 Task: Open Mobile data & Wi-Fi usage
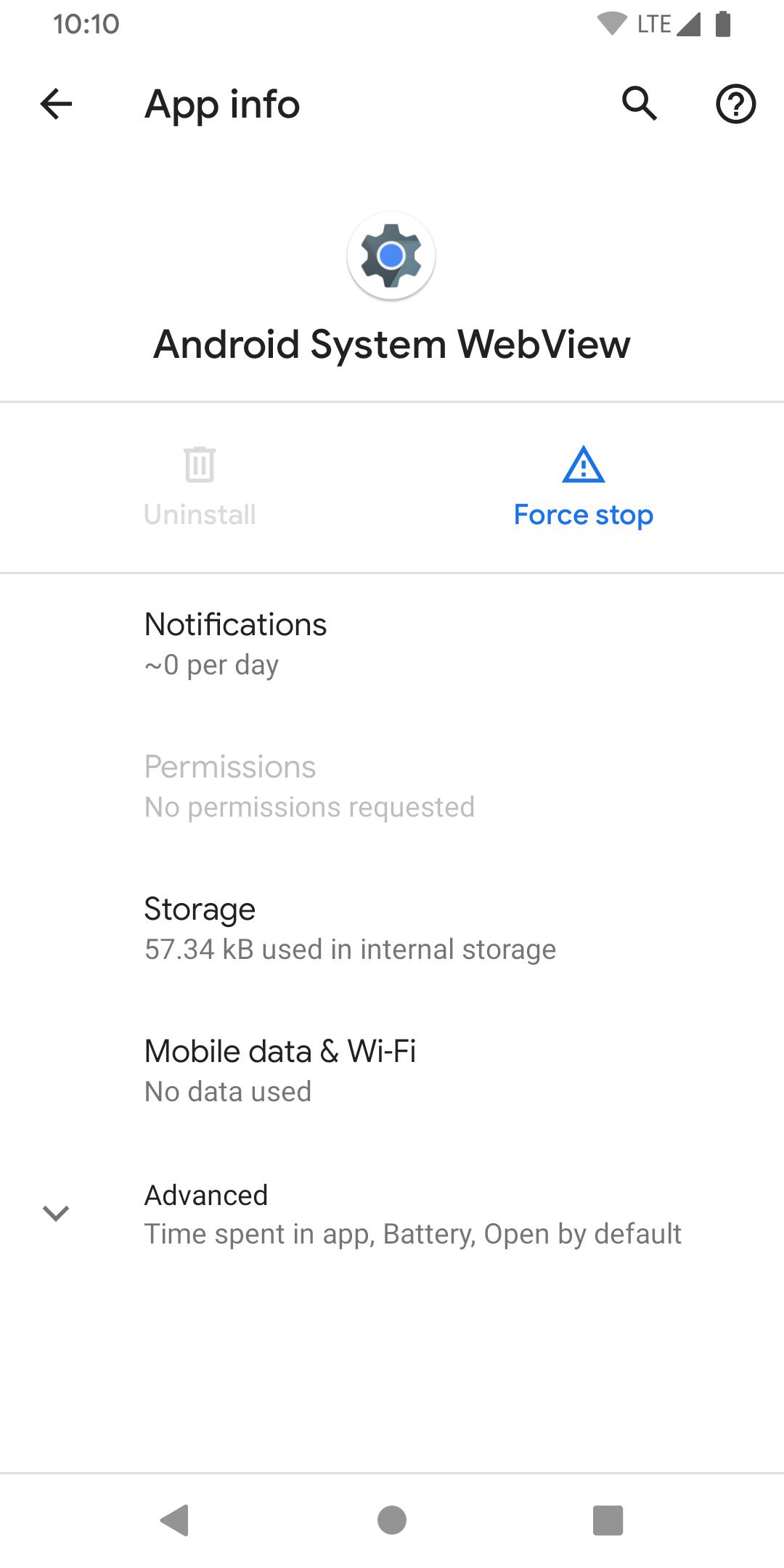(392, 1071)
